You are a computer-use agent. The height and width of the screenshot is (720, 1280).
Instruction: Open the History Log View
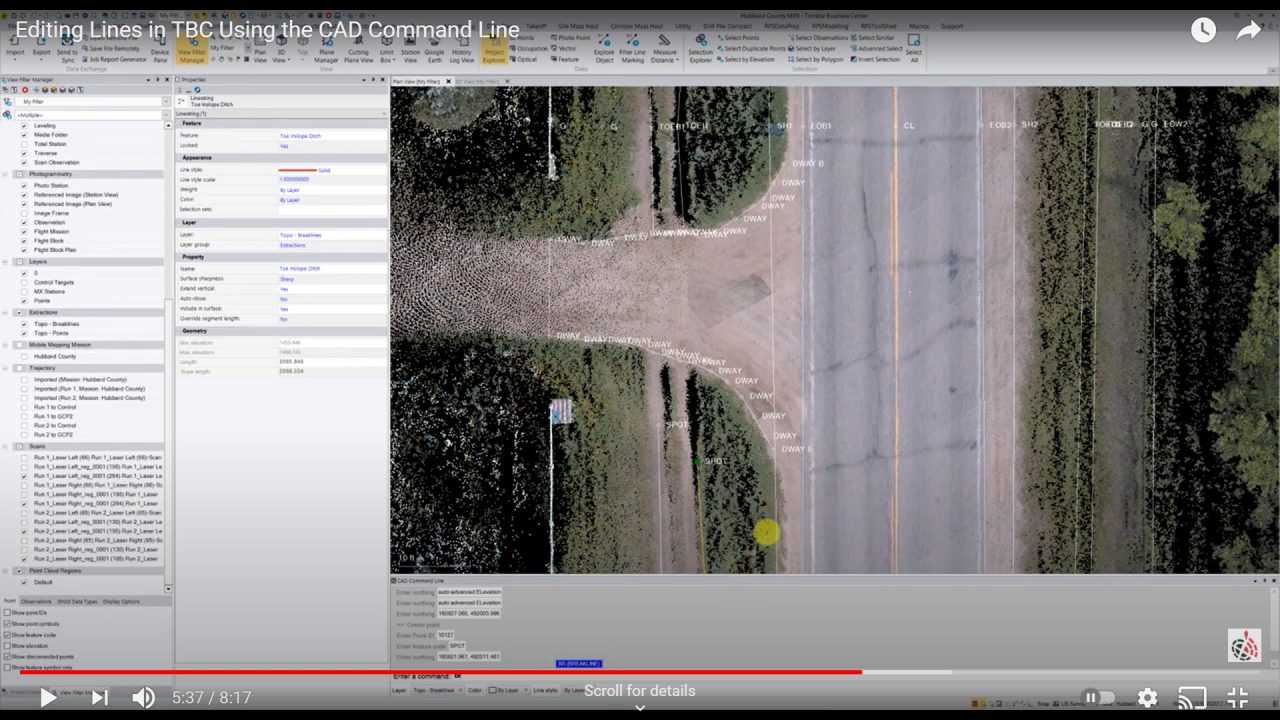pos(460,50)
